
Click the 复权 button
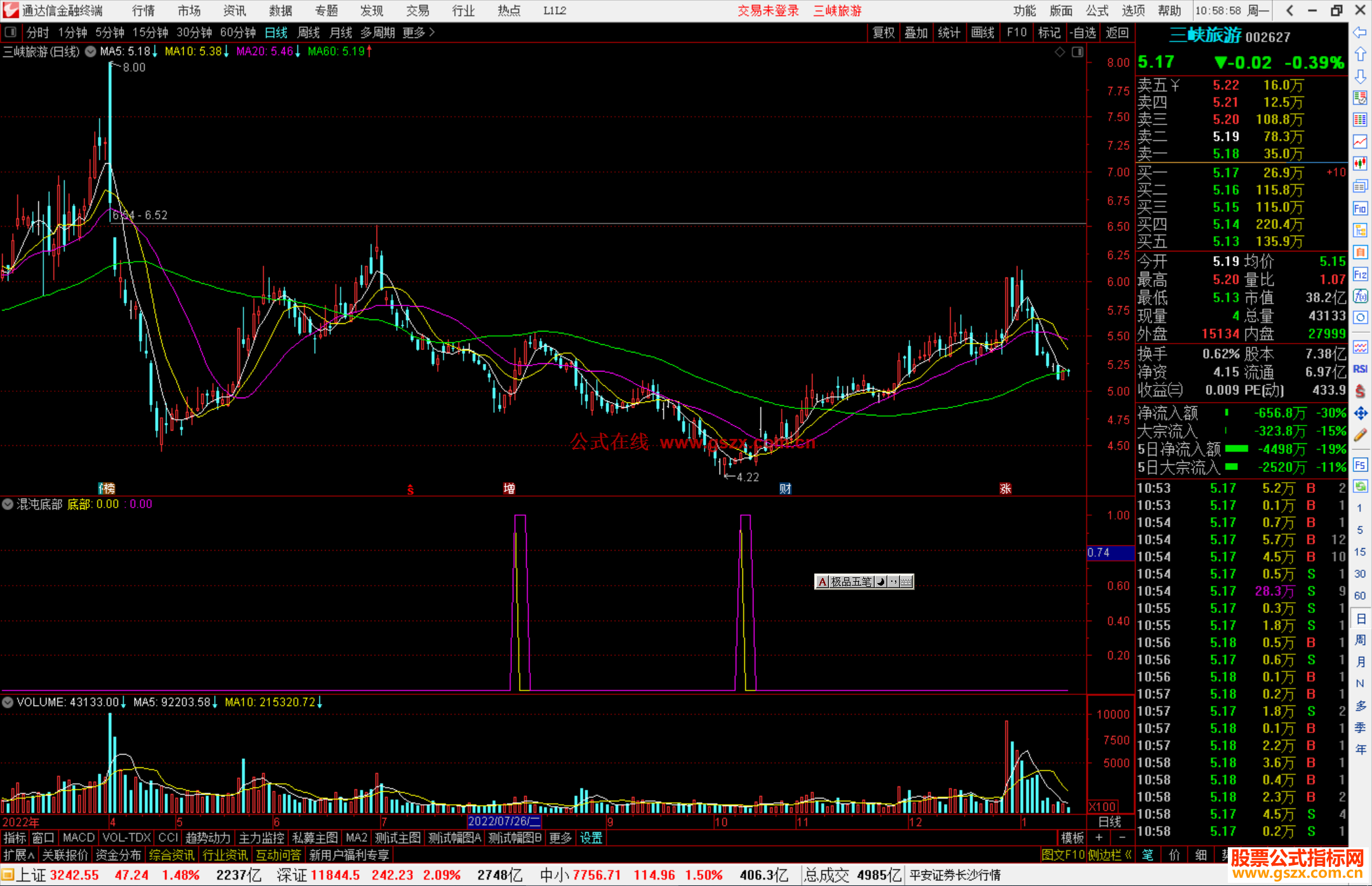(883, 32)
